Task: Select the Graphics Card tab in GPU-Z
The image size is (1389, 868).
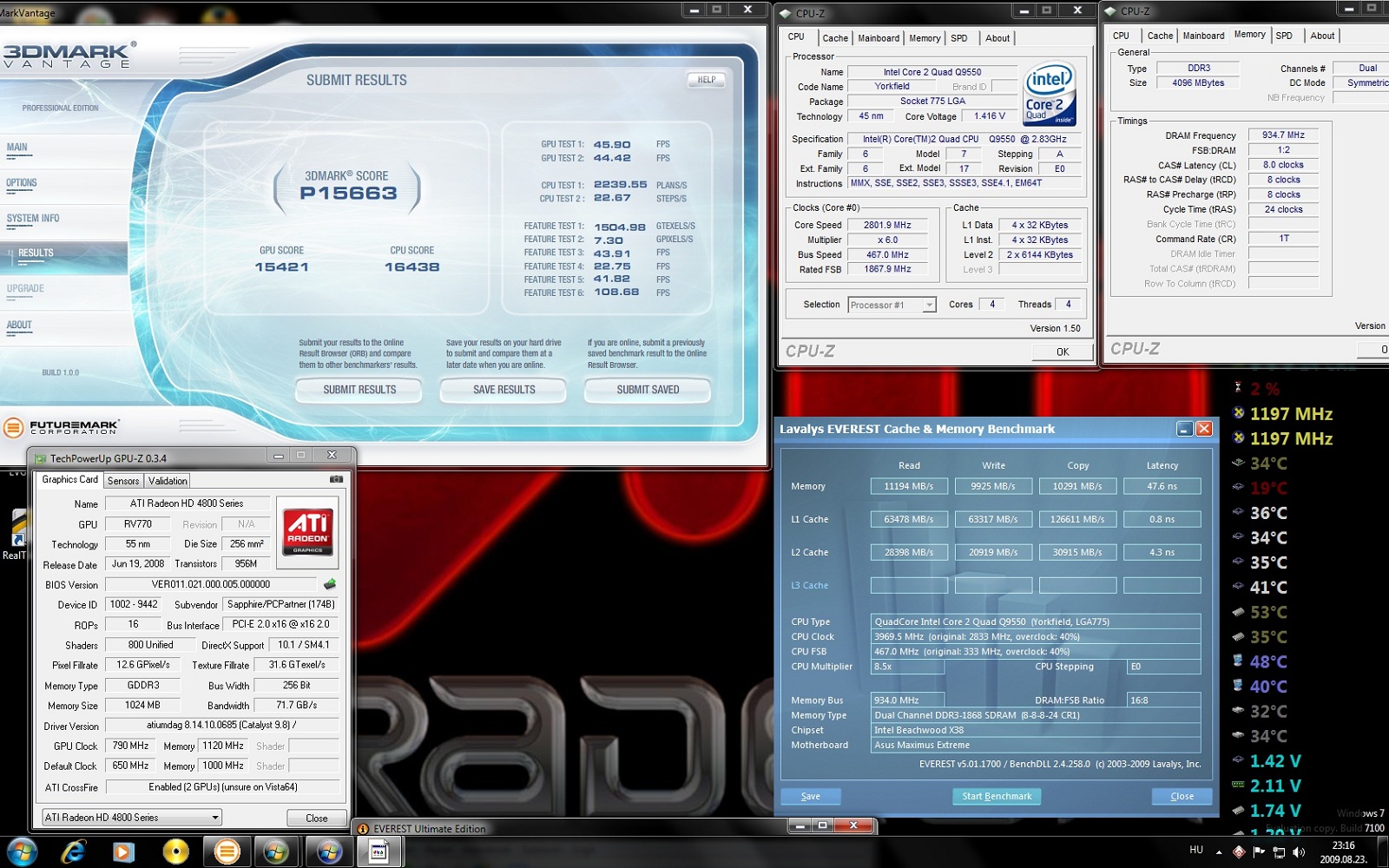Action: click(x=69, y=479)
